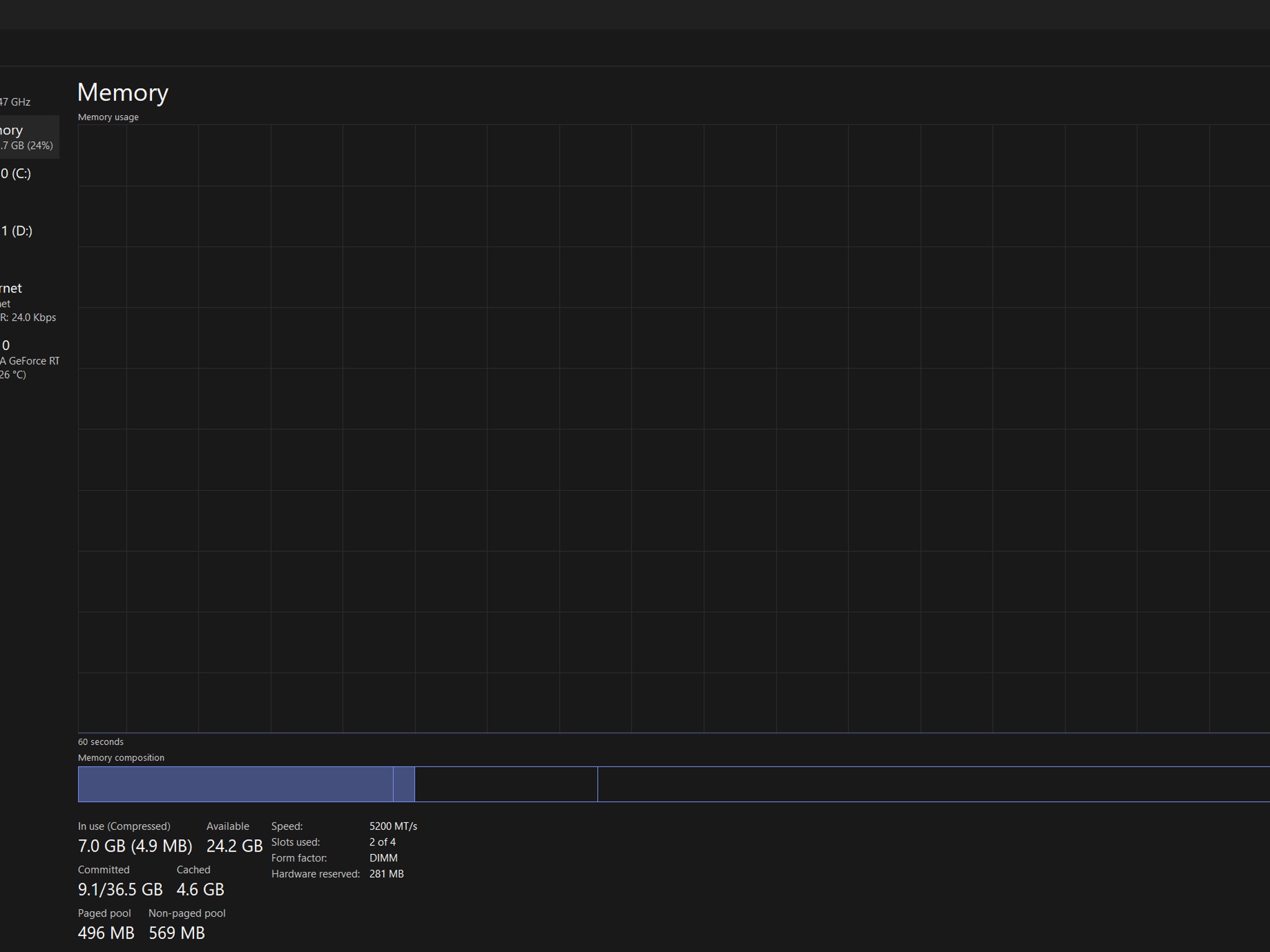Image resolution: width=1270 pixels, height=952 pixels.
Task: Click the 4.6 GB Cached value
Action: [200, 889]
